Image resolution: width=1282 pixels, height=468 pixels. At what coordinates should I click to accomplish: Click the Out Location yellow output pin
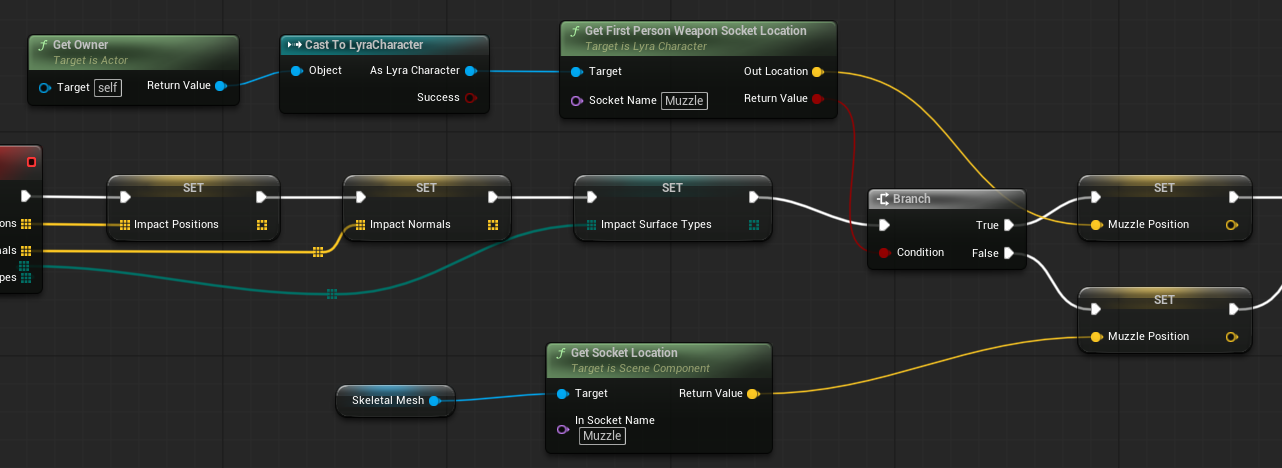point(817,72)
